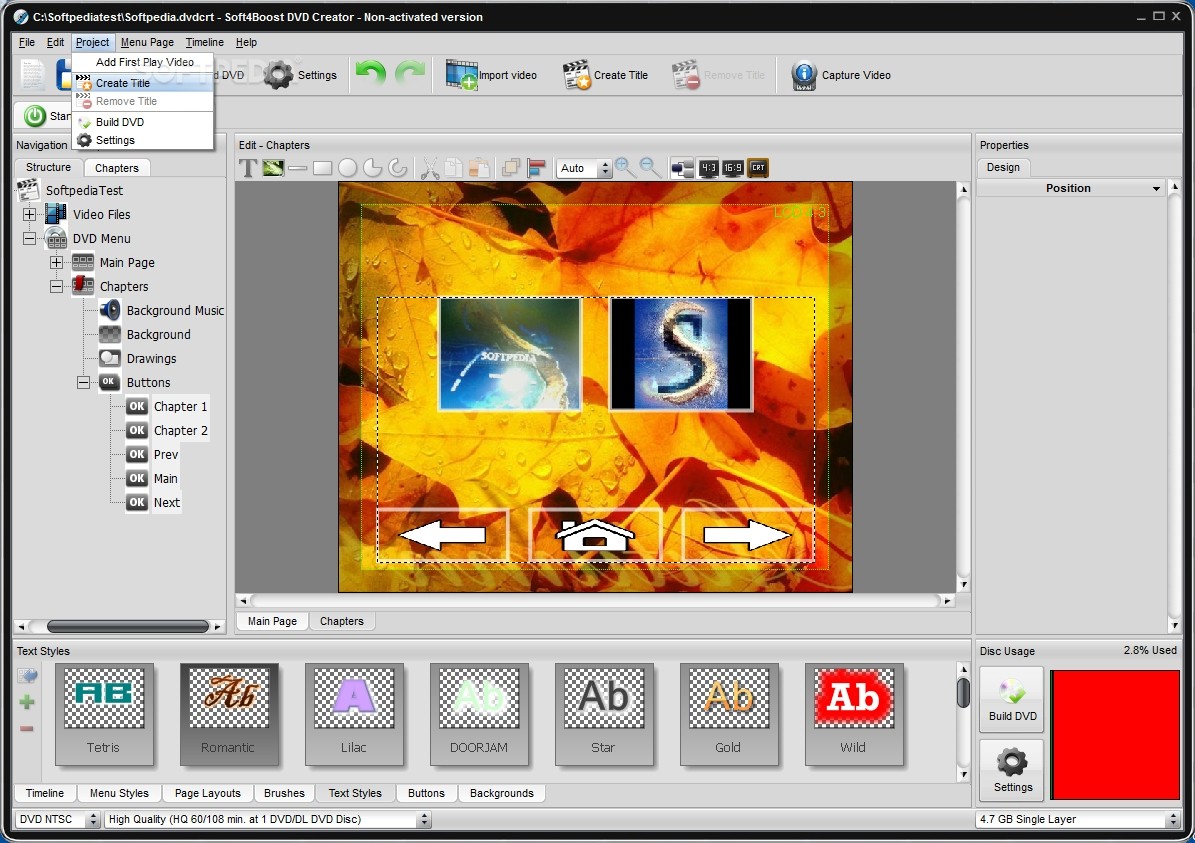
Task: Switch to the Chapters navigation tab
Action: [x=117, y=168]
